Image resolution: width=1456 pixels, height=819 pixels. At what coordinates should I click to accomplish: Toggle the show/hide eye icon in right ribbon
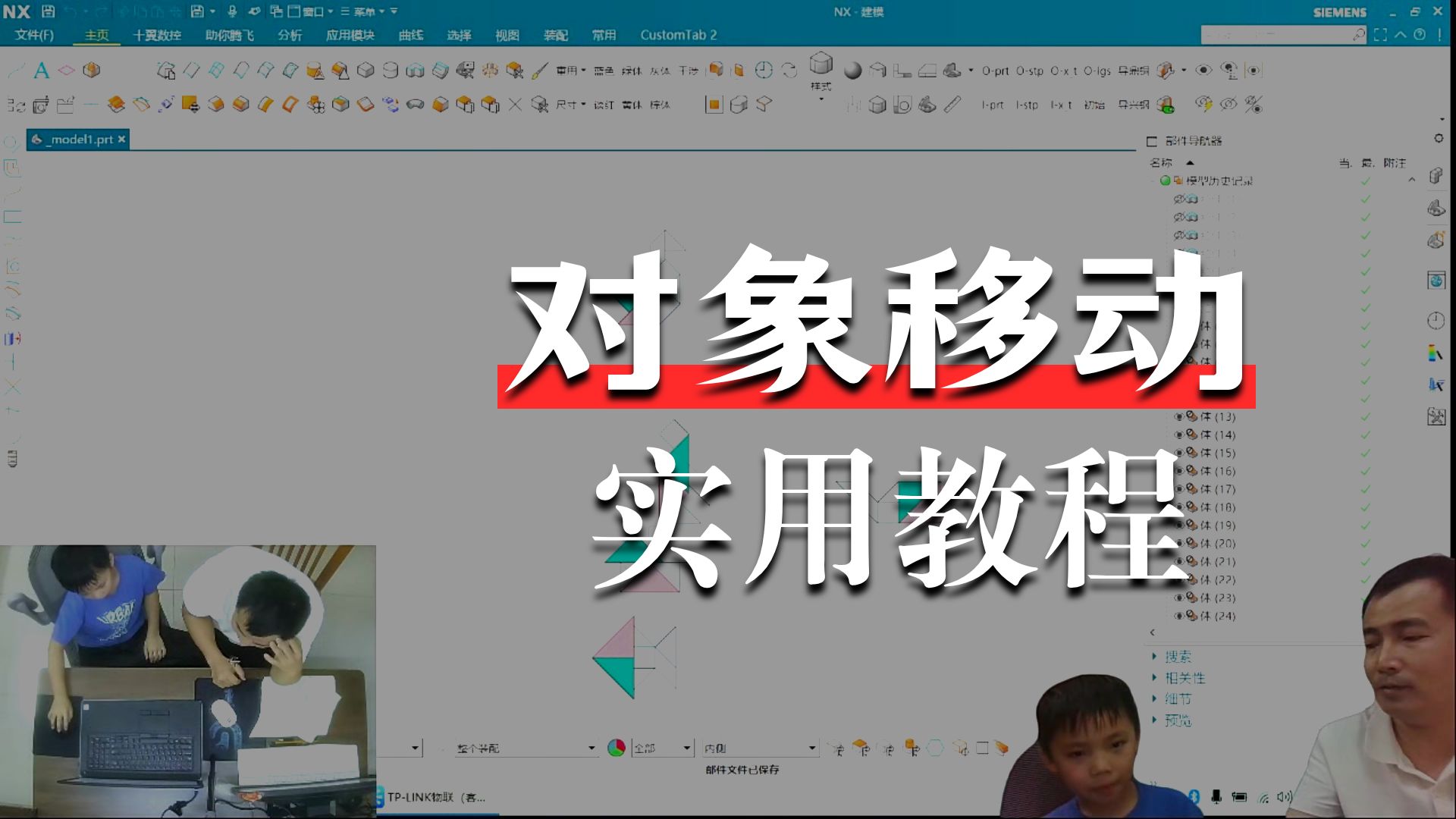click(1203, 70)
